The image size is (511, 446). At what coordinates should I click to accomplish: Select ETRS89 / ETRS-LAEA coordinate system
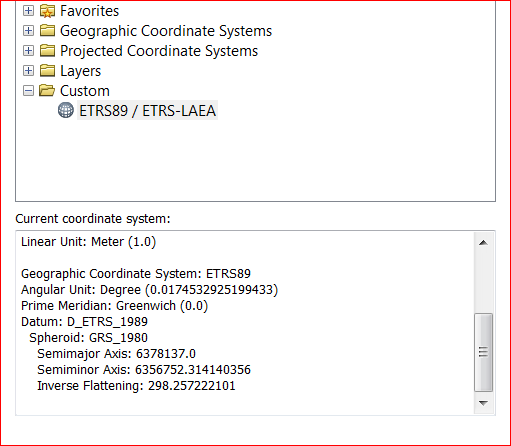147,110
